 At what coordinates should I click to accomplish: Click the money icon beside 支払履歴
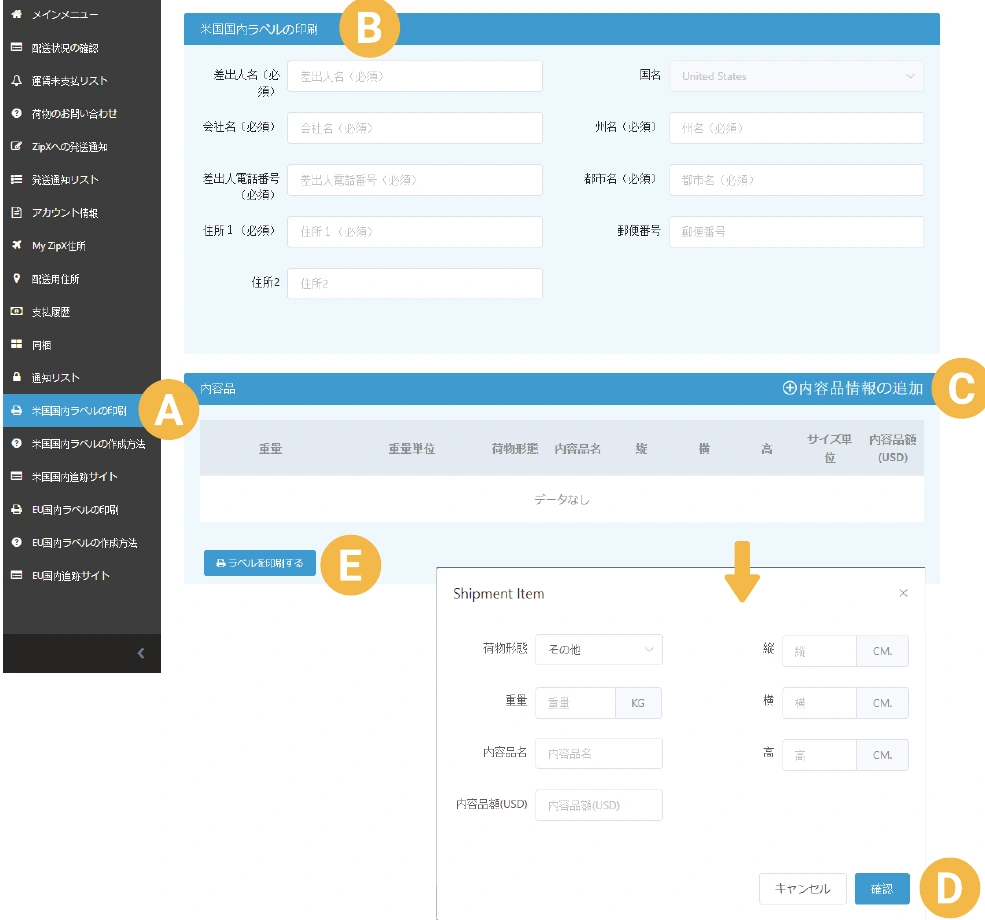[x=17, y=311]
